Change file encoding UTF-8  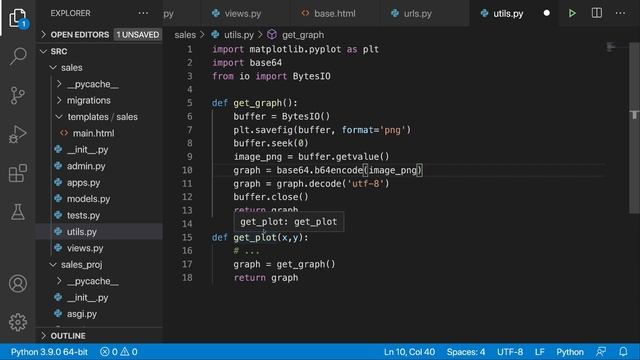click(x=510, y=352)
